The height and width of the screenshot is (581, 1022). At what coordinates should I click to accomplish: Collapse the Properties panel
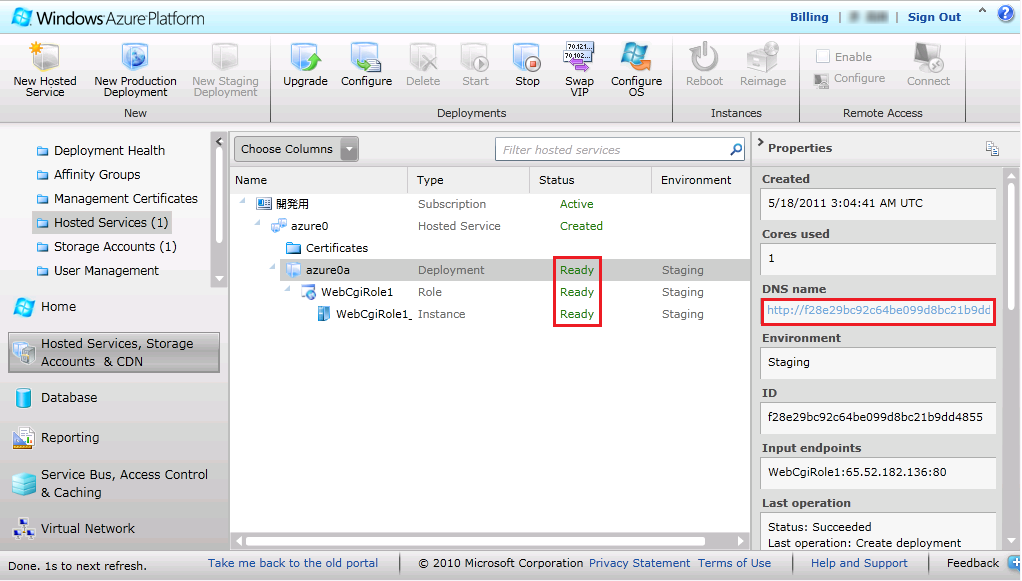pos(760,142)
